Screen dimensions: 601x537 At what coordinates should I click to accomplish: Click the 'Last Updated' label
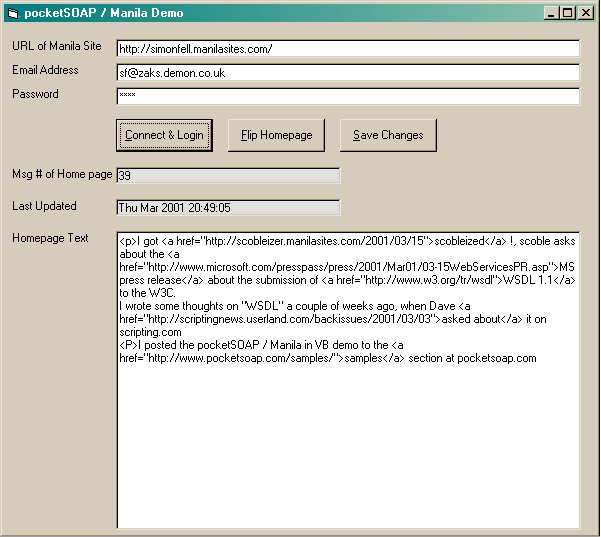[x=44, y=206]
